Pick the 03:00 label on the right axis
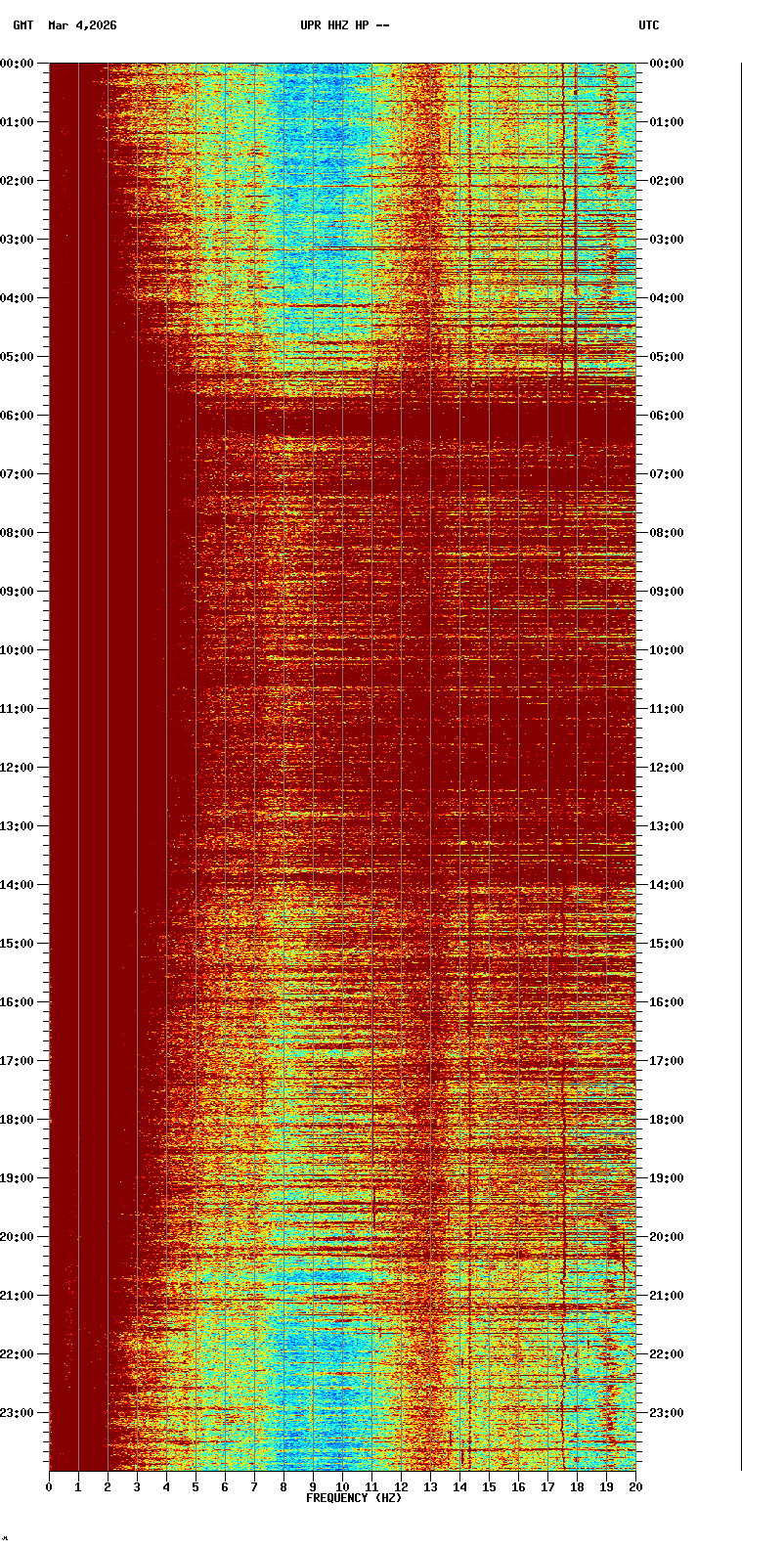The height and width of the screenshot is (1549, 784). [x=667, y=240]
